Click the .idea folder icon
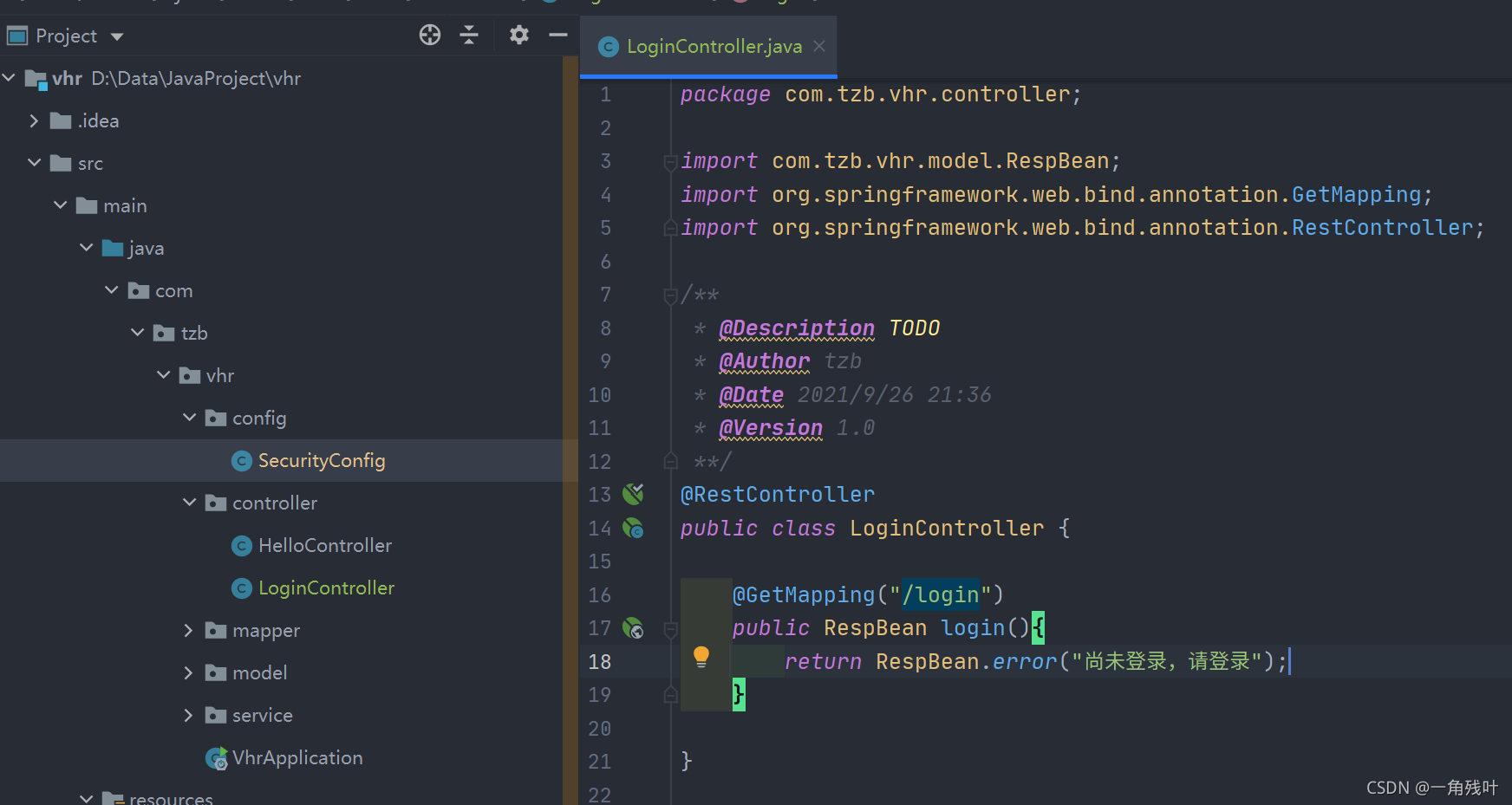 coord(61,120)
